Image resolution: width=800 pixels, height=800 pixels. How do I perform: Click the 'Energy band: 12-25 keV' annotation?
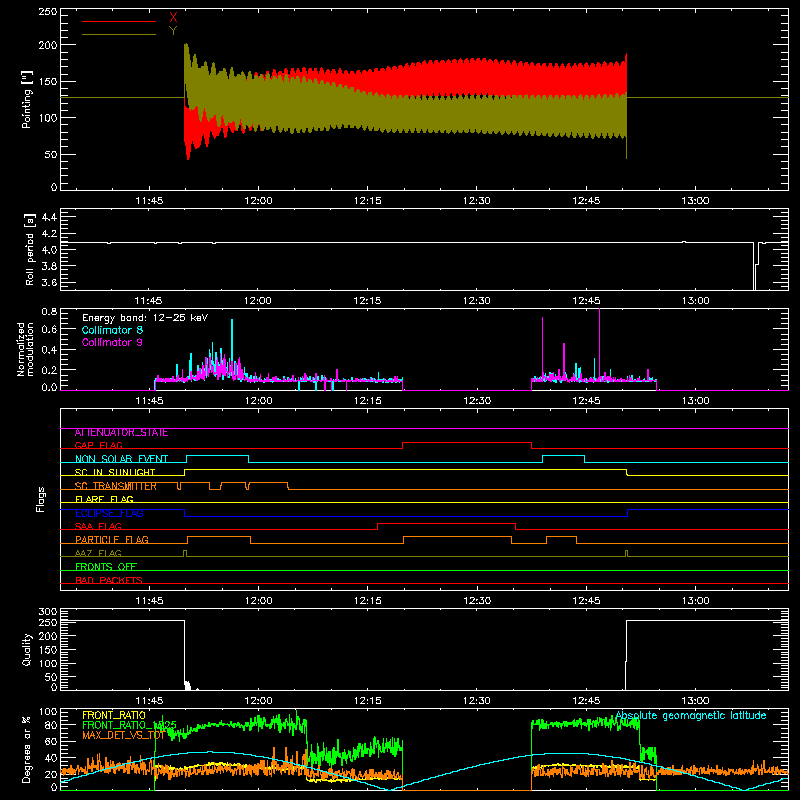pos(145,318)
